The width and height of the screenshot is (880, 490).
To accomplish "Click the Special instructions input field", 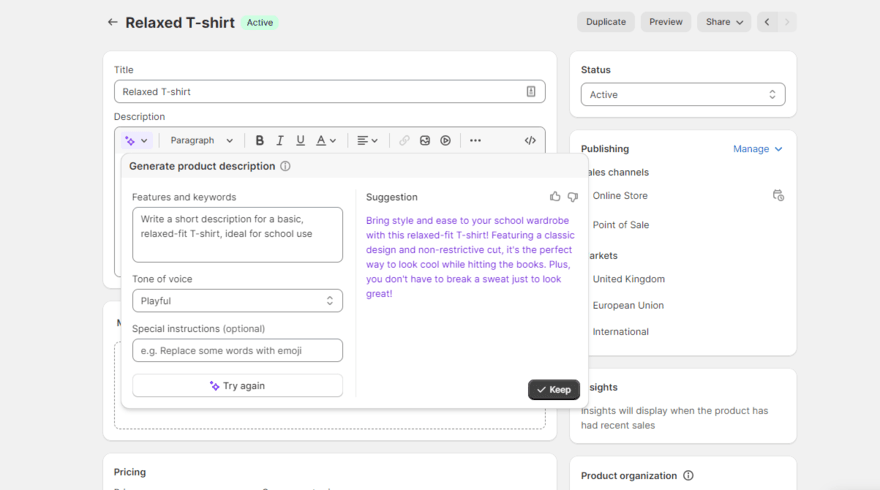I will (x=237, y=351).
